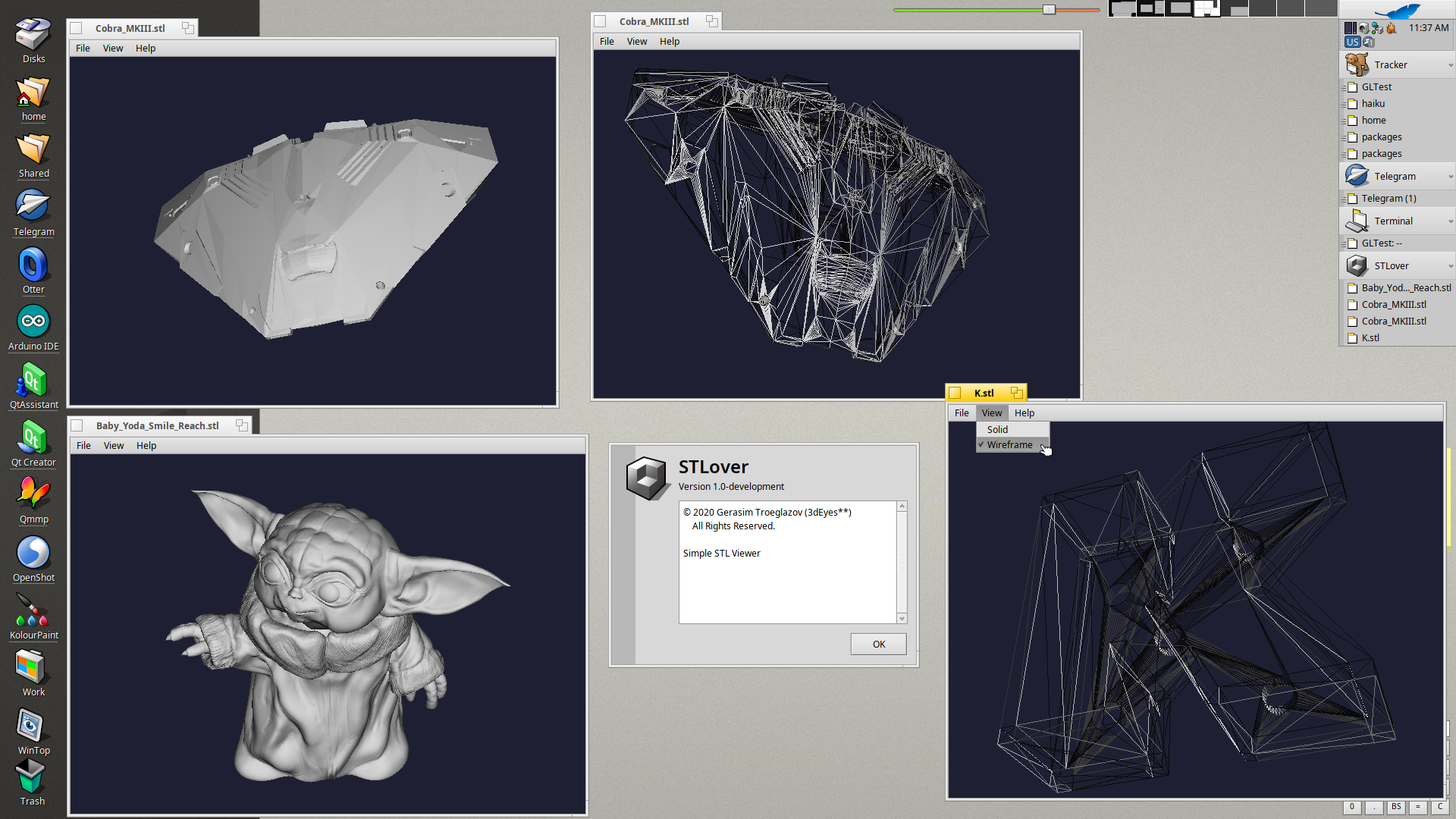This screenshot has height=819, width=1456.
Task: Click the calculator 0 button
Action: click(1352, 807)
